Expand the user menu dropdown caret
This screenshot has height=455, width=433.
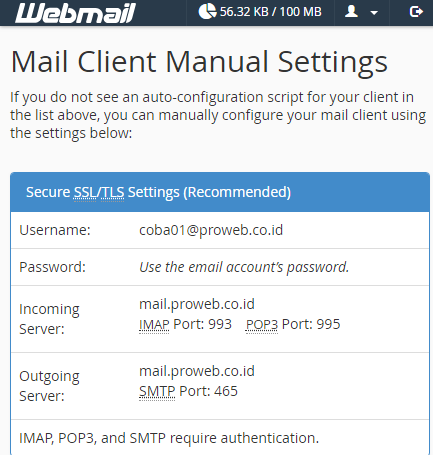pyautogui.click(x=374, y=13)
